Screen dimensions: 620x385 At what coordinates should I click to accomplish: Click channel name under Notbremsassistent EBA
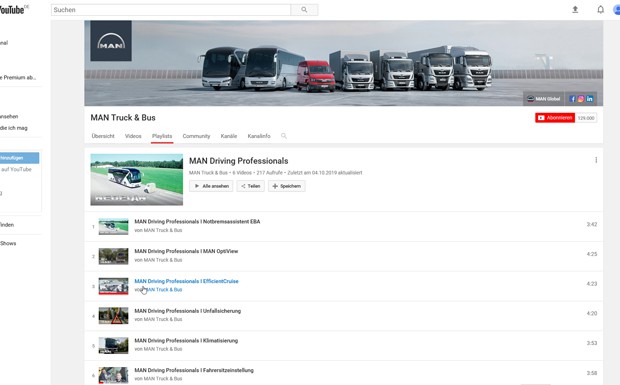tap(163, 230)
